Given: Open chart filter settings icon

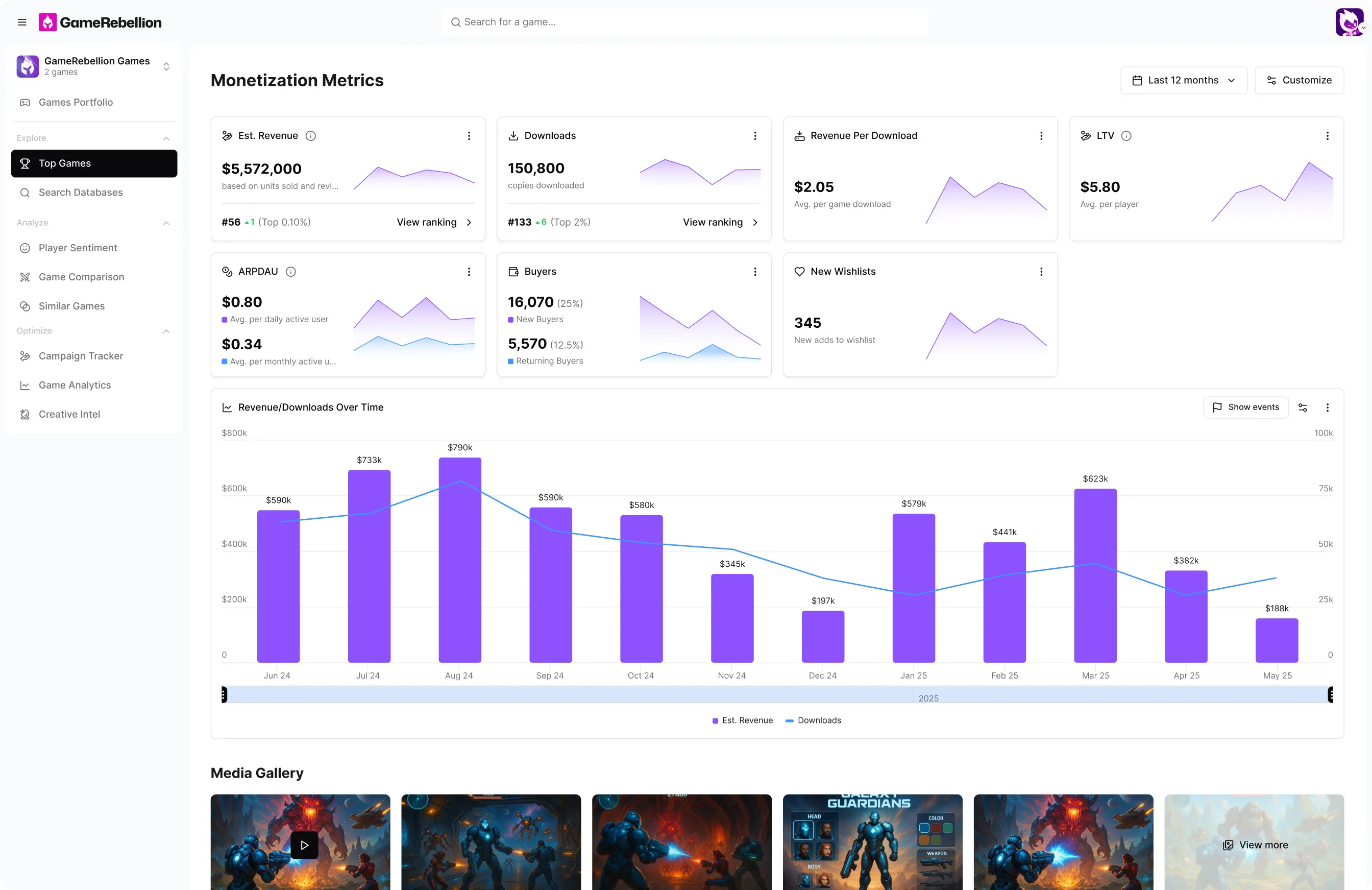Looking at the screenshot, I should pyautogui.click(x=1302, y=407).
